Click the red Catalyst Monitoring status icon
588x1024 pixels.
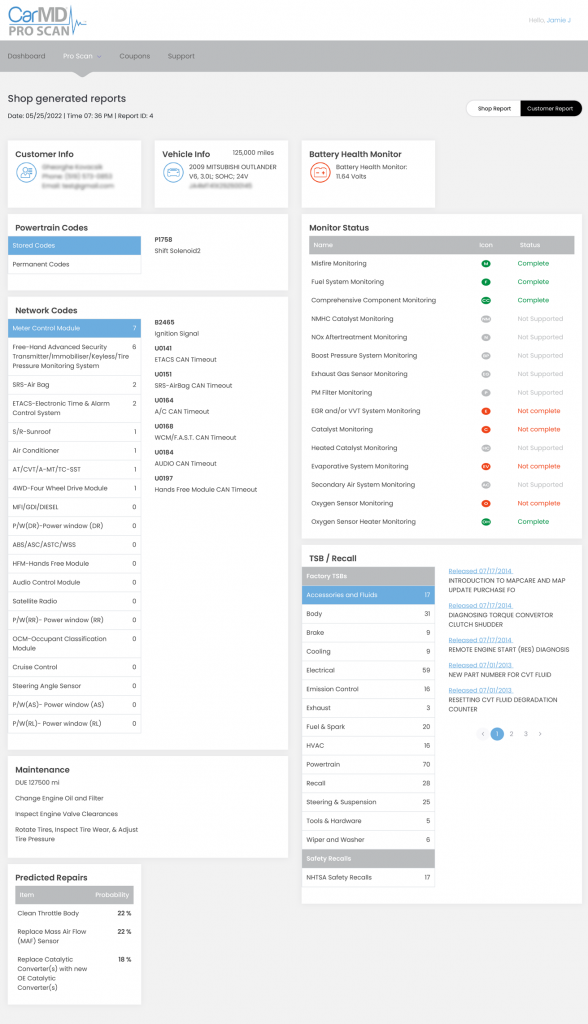tap(486, 430)
